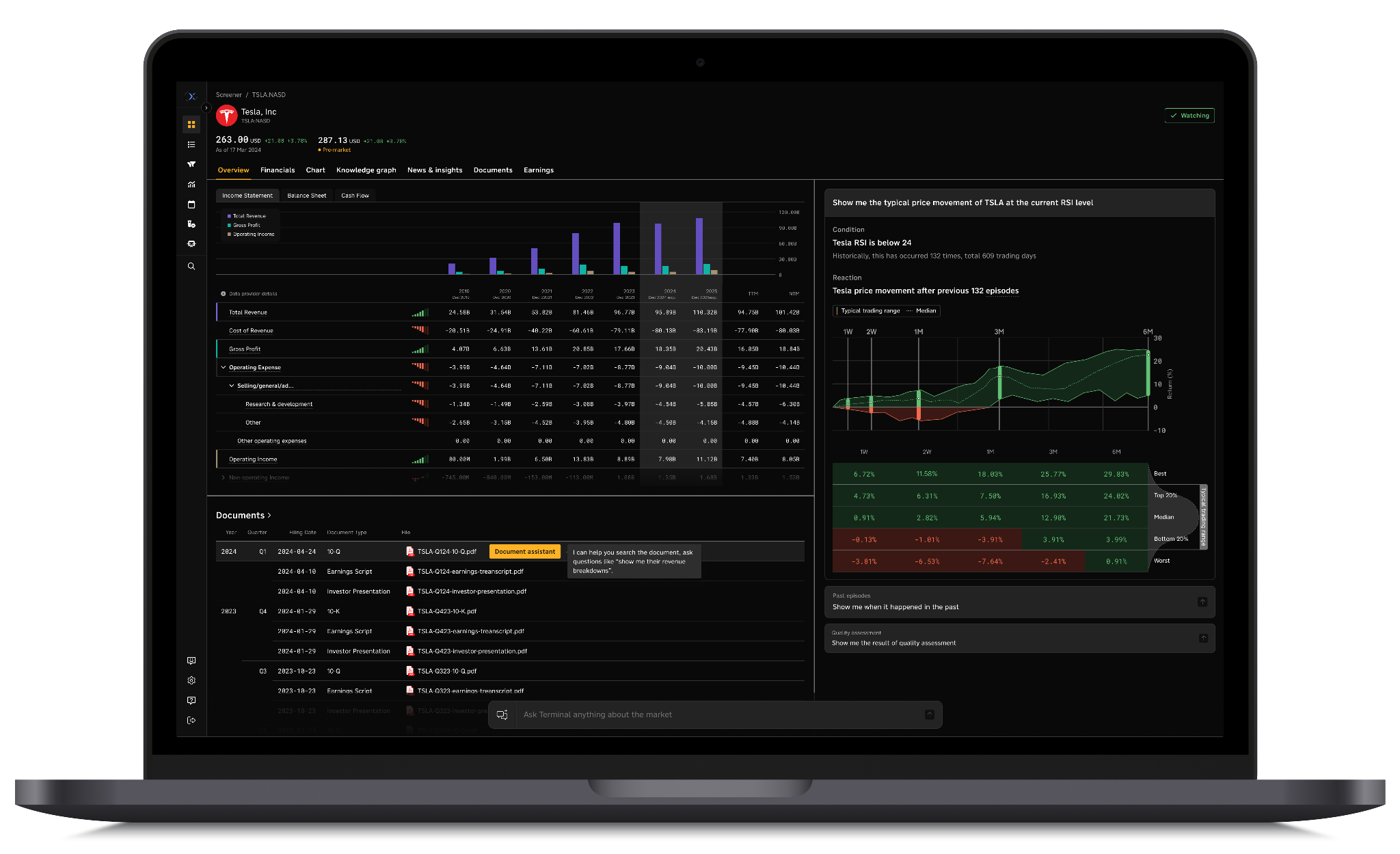
Task: Switch to the Documents tab
Action: 493,170
